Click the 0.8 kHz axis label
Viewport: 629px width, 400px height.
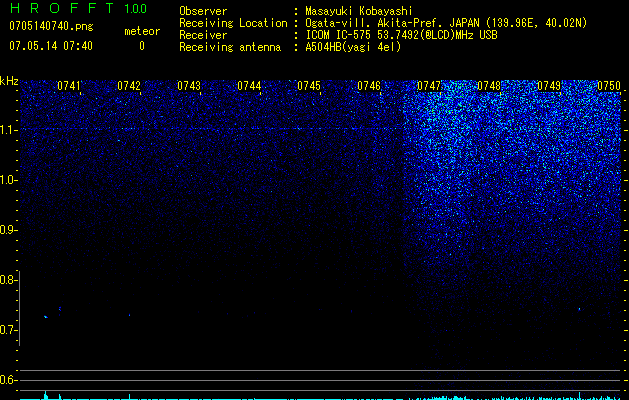pyautogui.click(x=8, y=280)
